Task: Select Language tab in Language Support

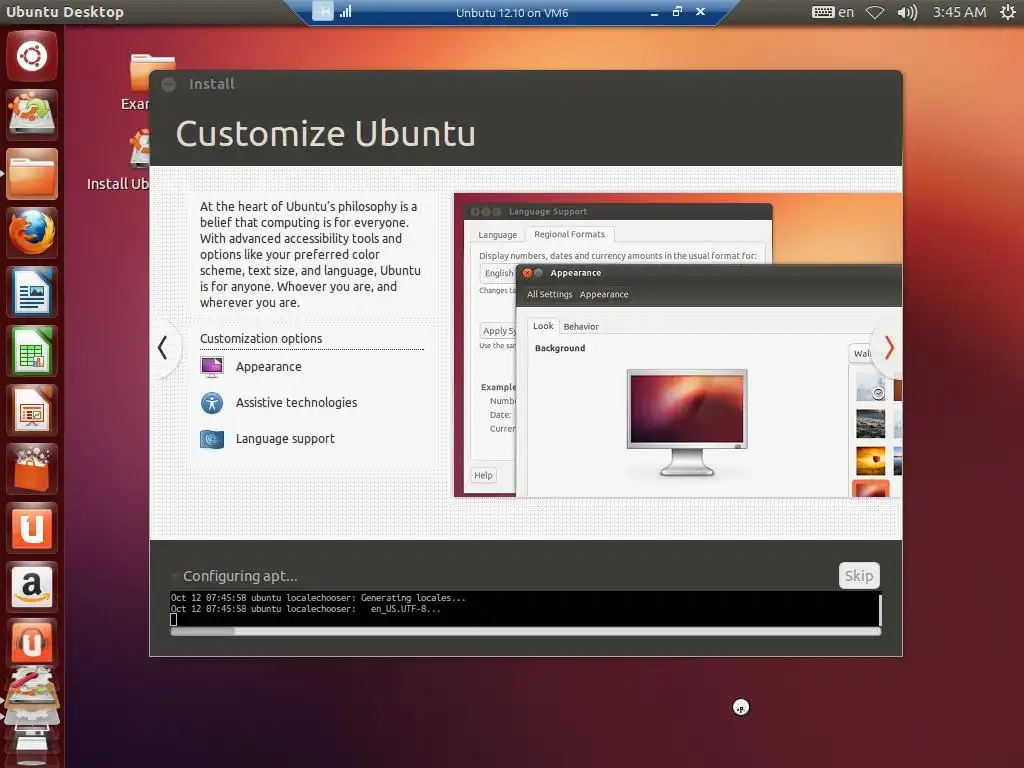Action: tap(497, 234)
